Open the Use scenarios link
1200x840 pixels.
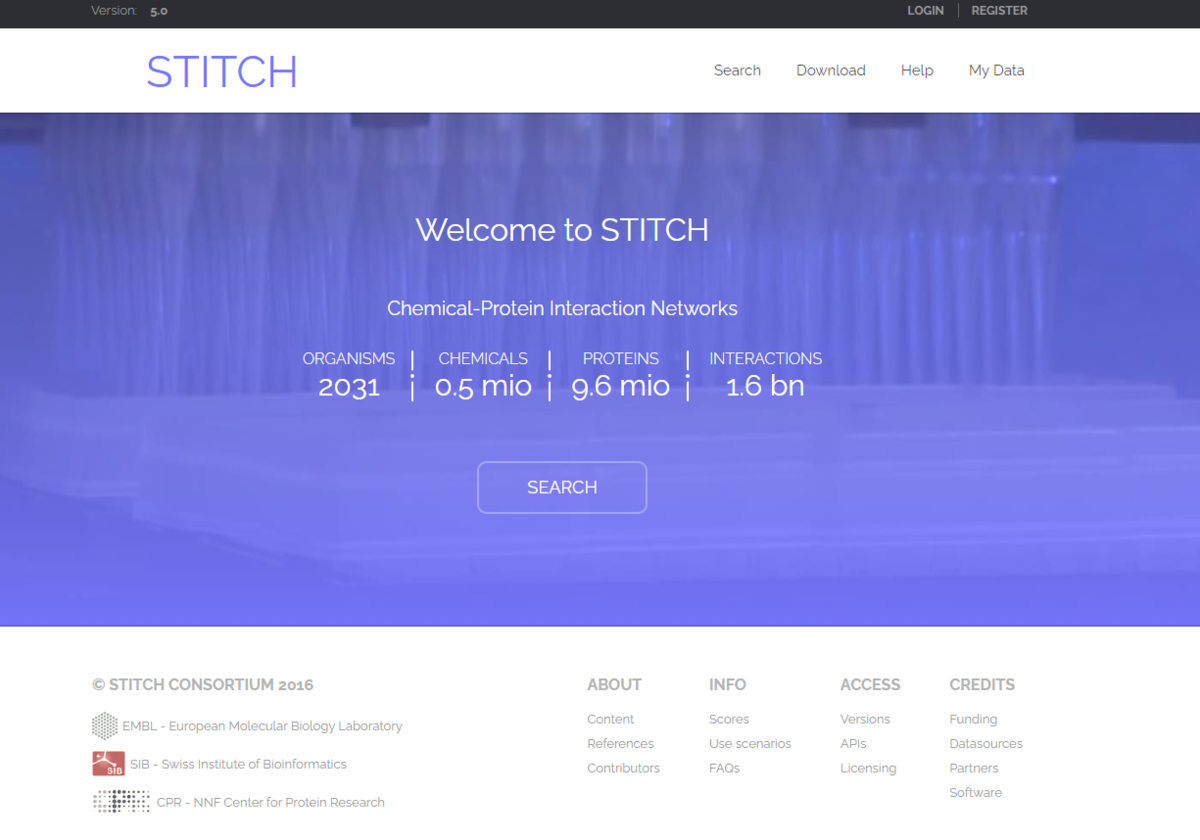tap(750, 743)
